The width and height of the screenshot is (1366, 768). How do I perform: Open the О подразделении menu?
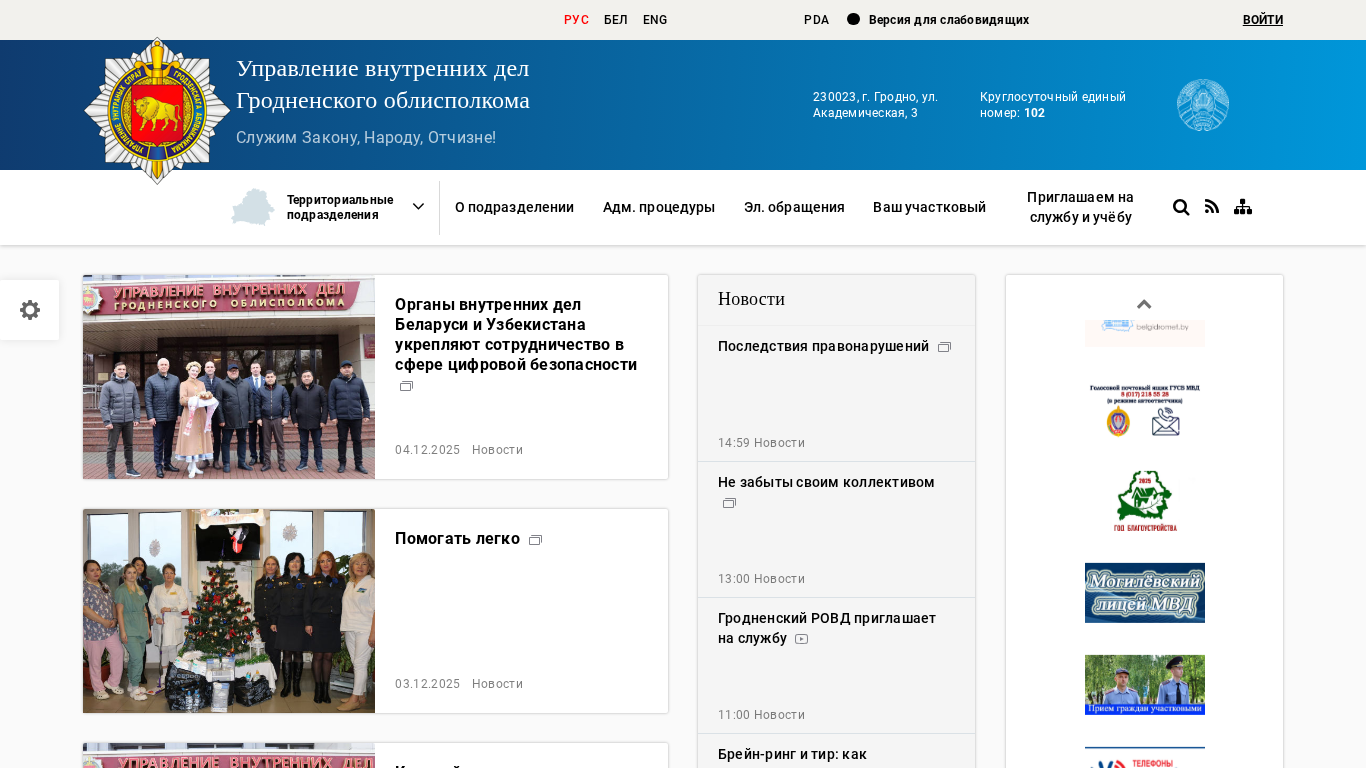click(x=514, y=207)
